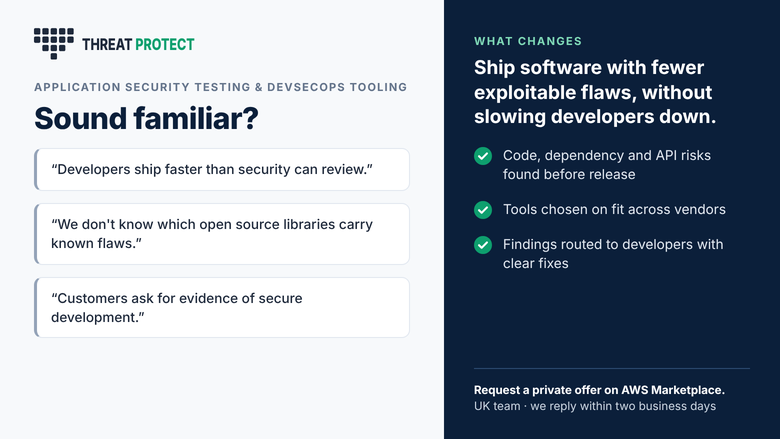Click the checkmark beside Findings routed to developers
Image resolution: width=780 pixels, height=439 pixels.
coord(483,245)
